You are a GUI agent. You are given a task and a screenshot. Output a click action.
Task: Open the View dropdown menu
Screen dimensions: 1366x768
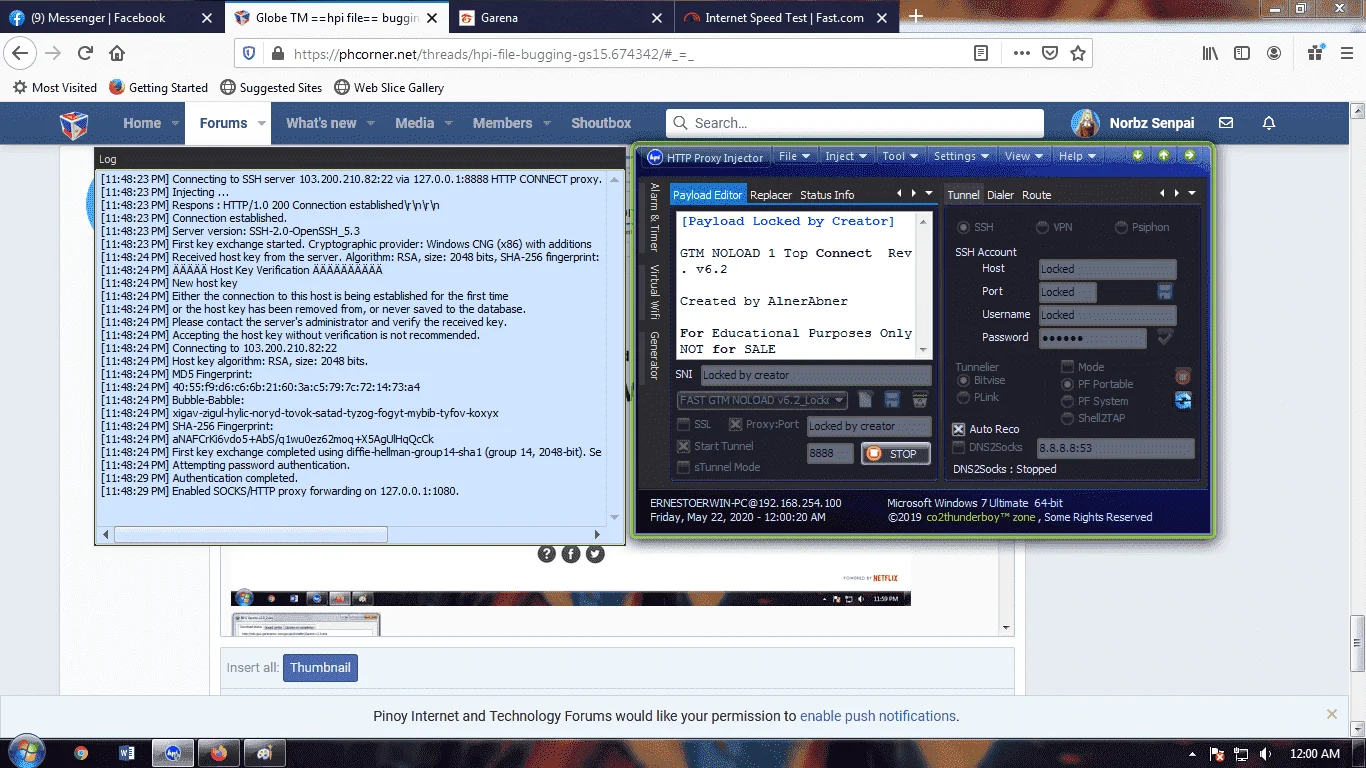pos(1024,156)
